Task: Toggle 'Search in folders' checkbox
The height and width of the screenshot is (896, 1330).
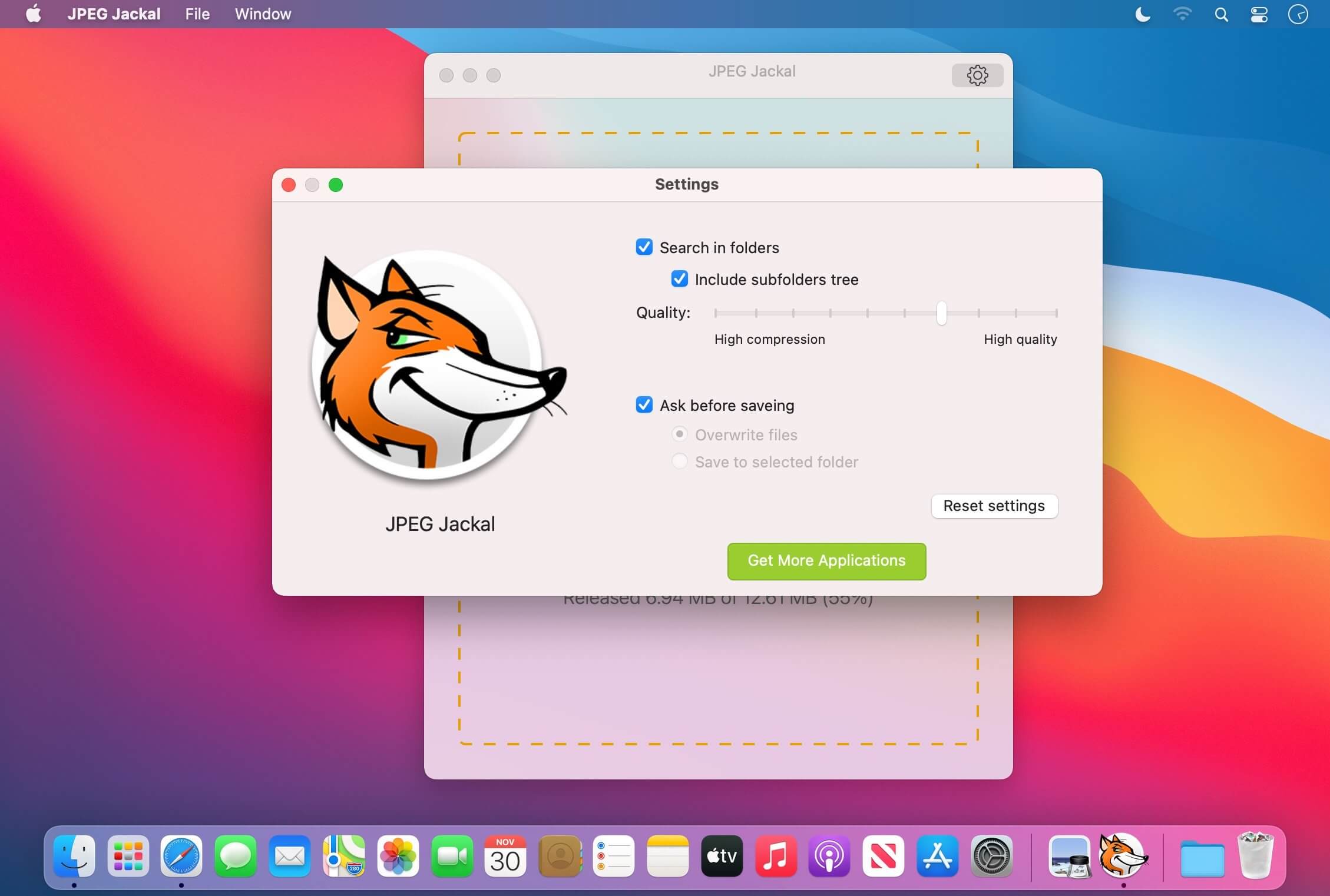Action: (644, 247)
